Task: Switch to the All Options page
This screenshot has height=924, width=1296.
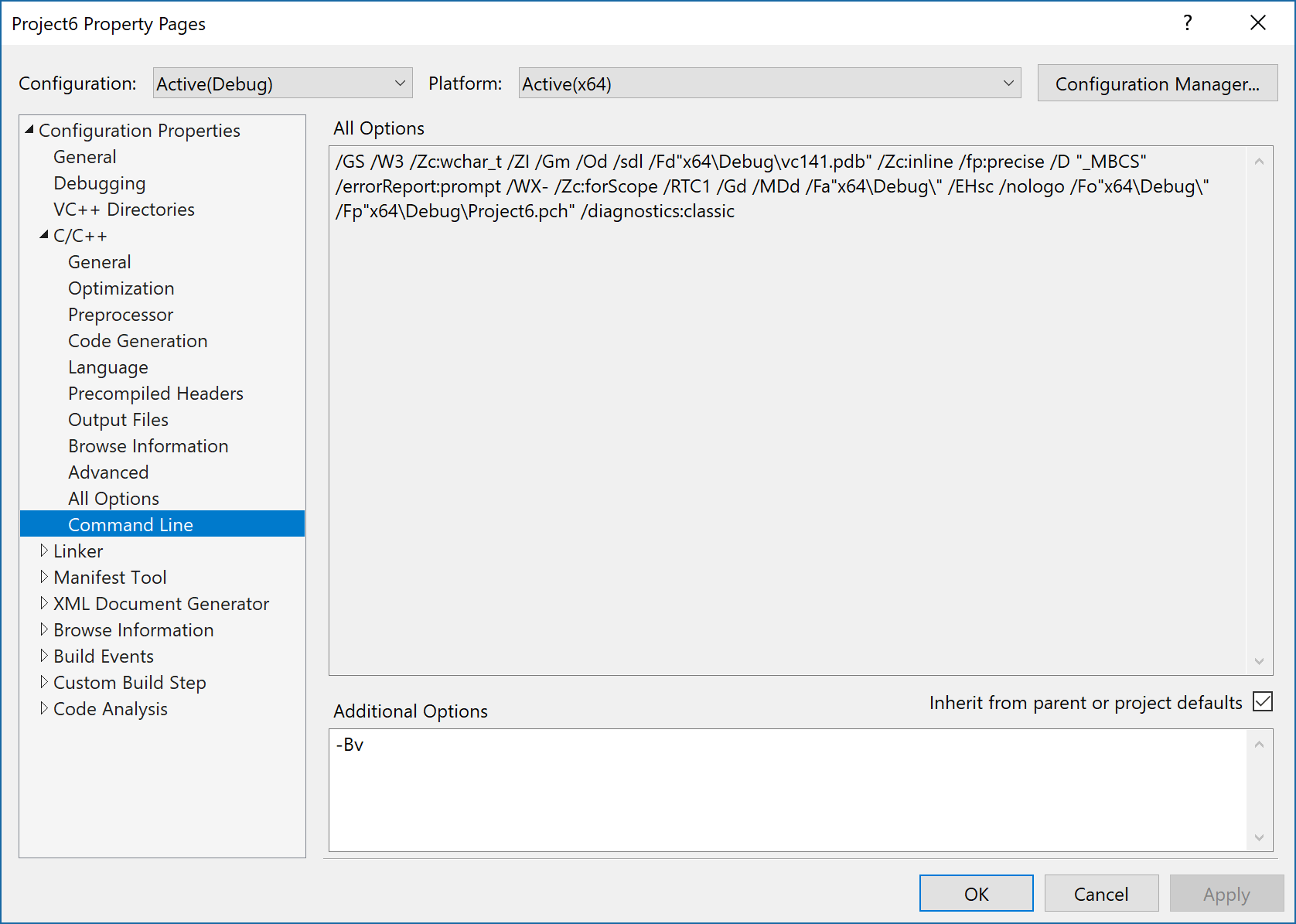Action: tap(114, 498)
